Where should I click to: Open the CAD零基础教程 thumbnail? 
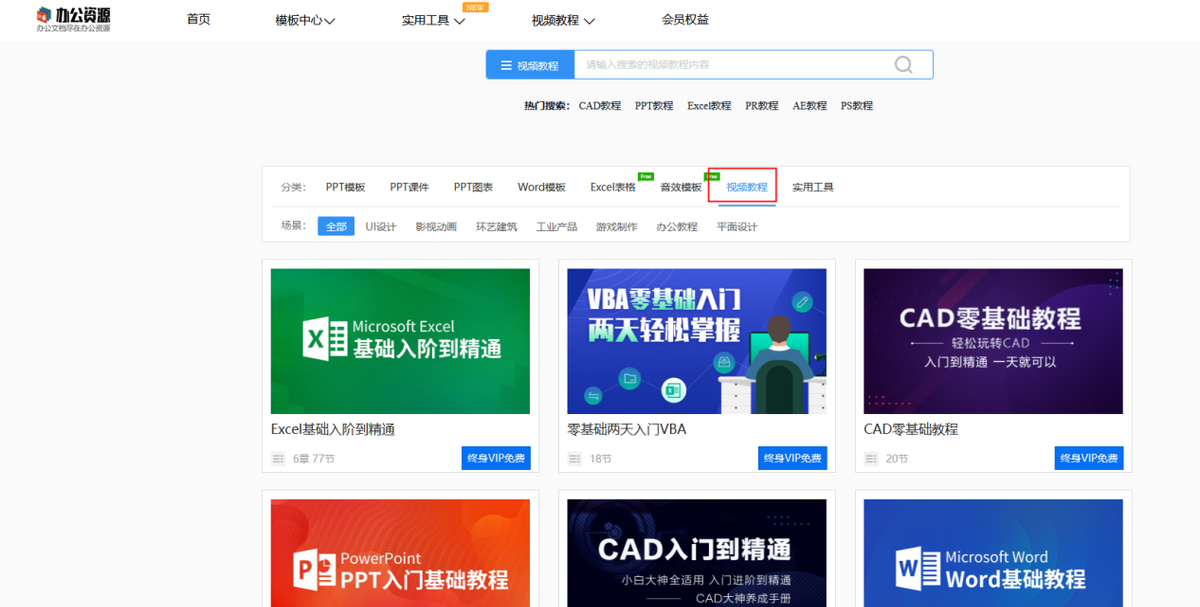993,341
